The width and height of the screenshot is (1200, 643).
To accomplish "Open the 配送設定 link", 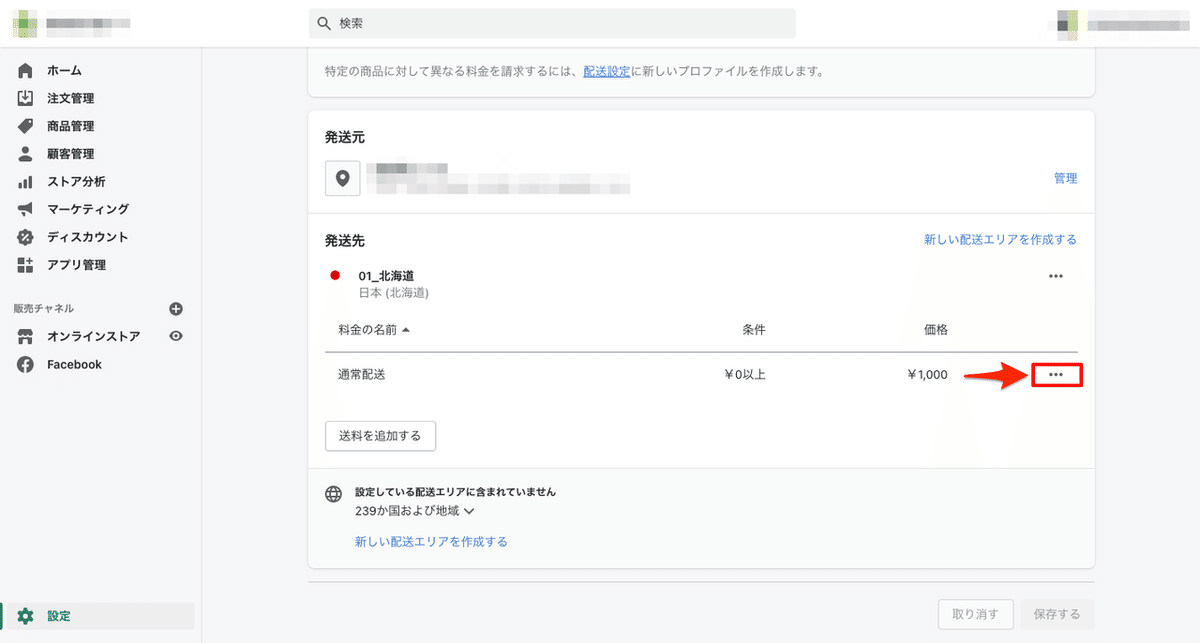I will pos(607,72).
